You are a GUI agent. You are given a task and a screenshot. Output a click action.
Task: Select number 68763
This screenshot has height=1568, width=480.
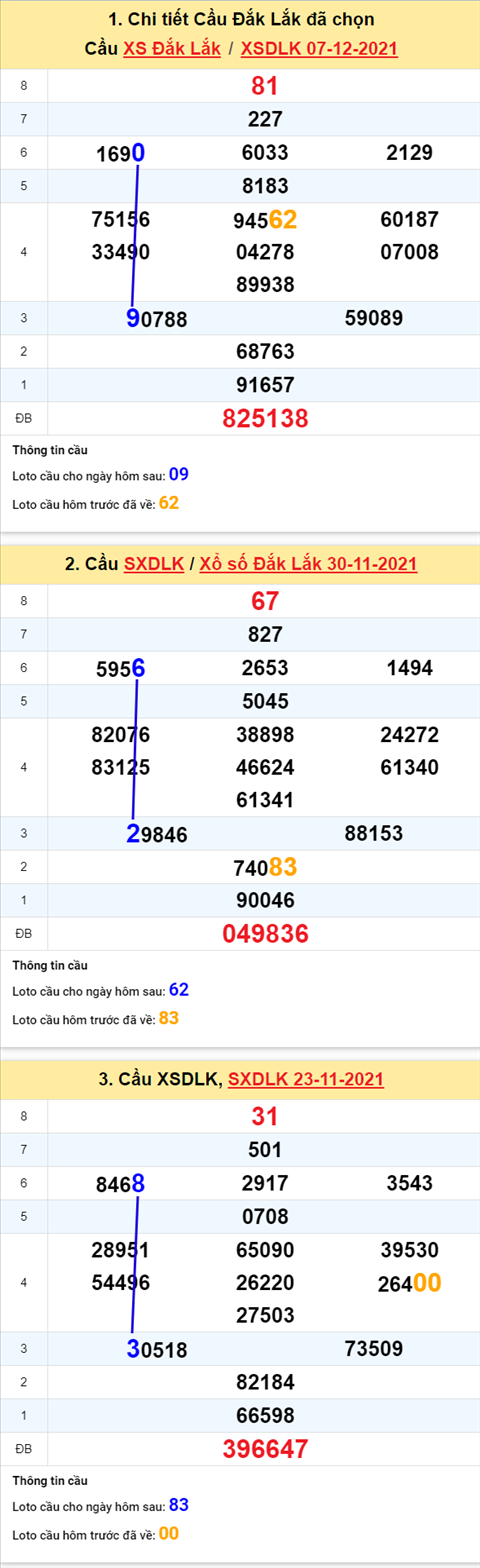click(265, 353)
